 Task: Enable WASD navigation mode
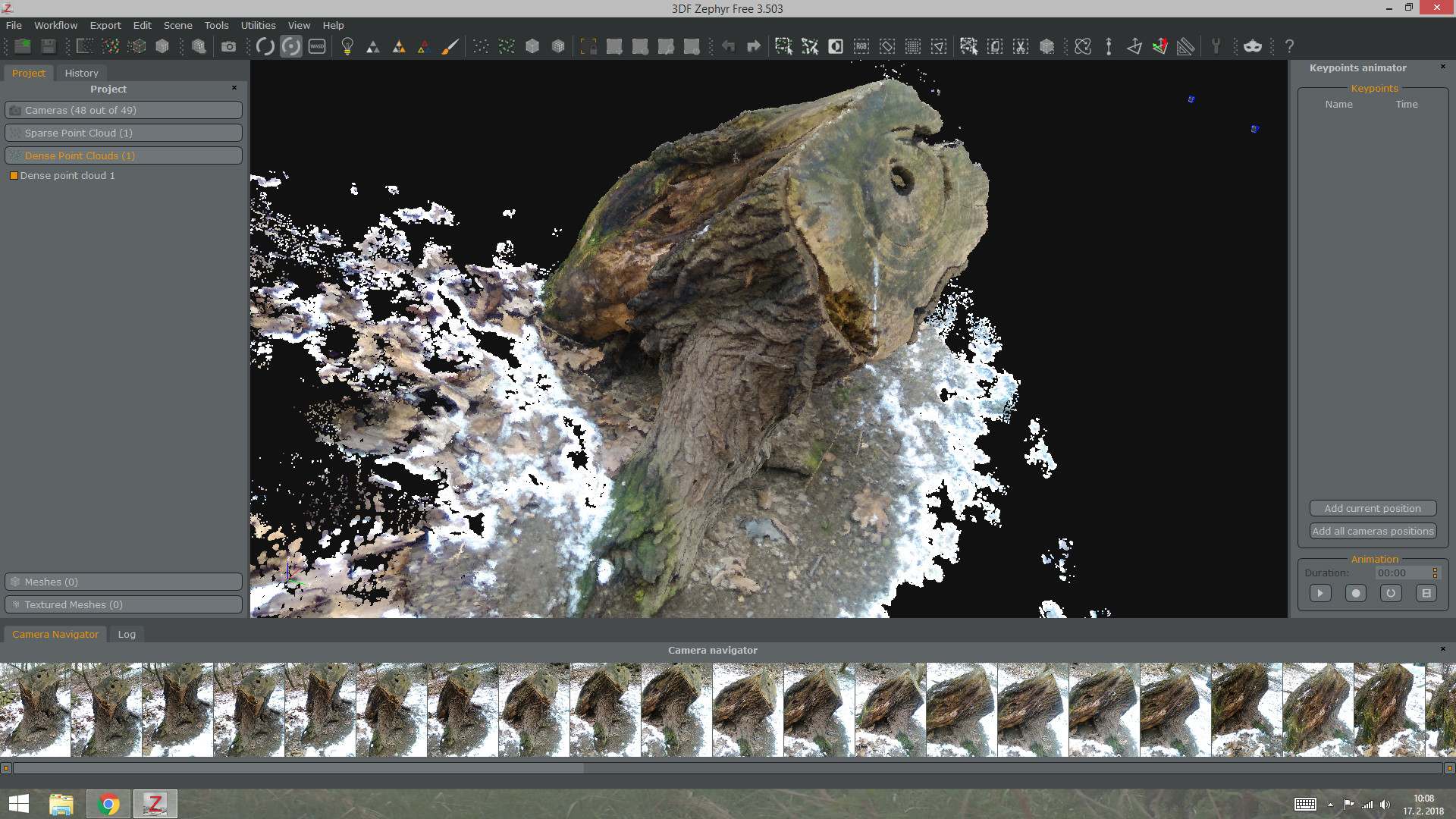pos(316,46)
